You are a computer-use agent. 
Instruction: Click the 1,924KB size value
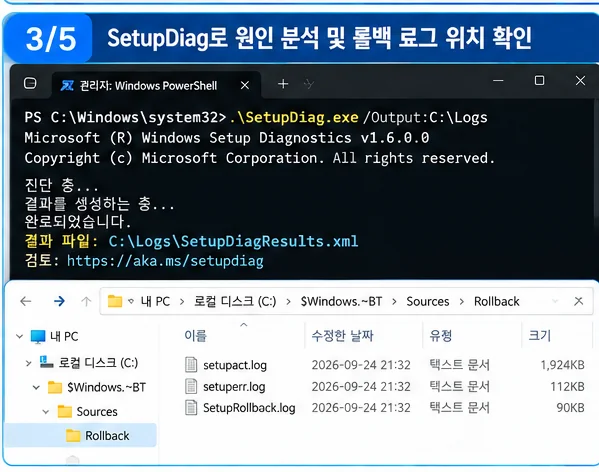pos(562,365)
